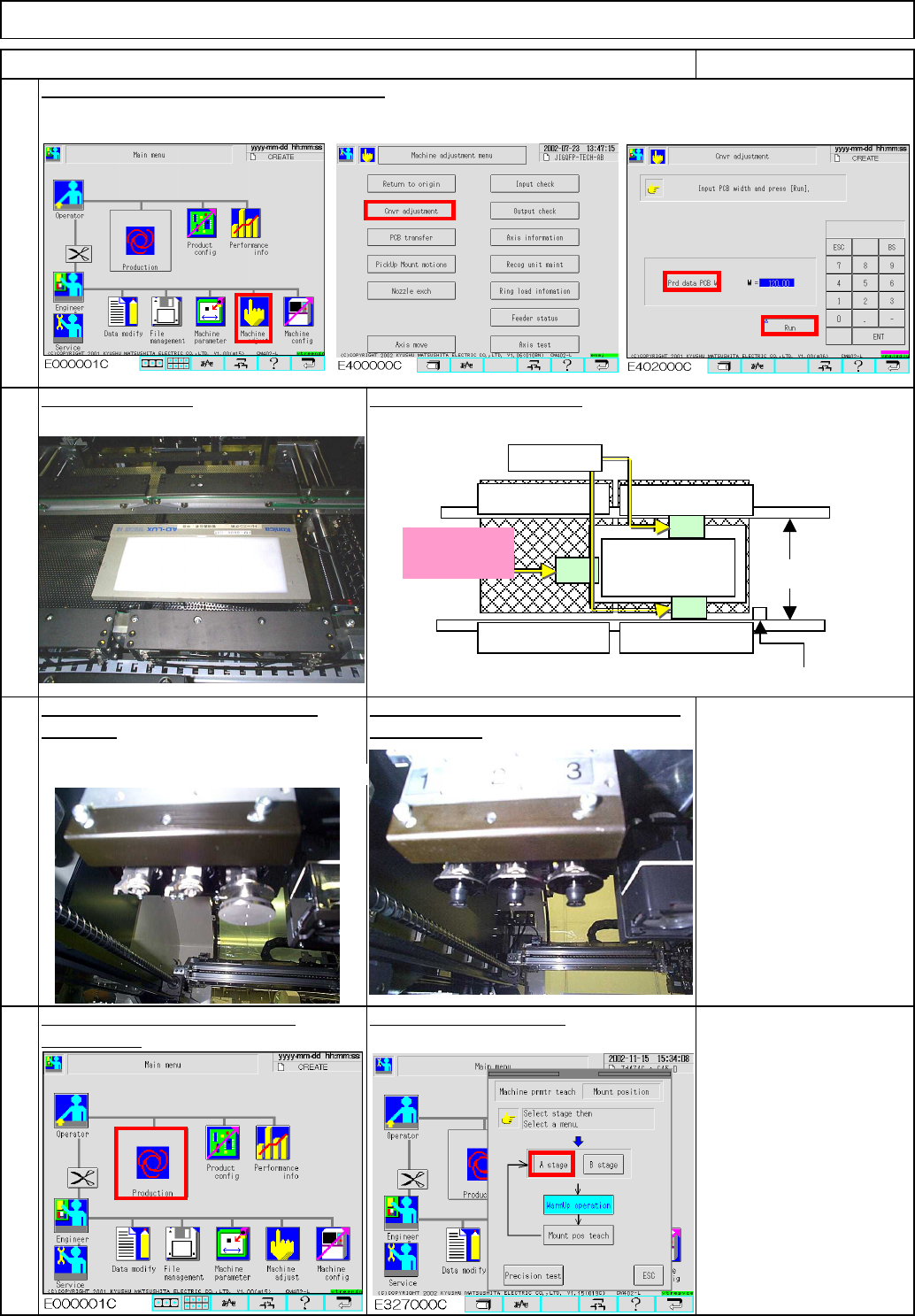Open PickUp Mount motions
Viewport: 915px width, 1316px height.
tap(411, 264)
